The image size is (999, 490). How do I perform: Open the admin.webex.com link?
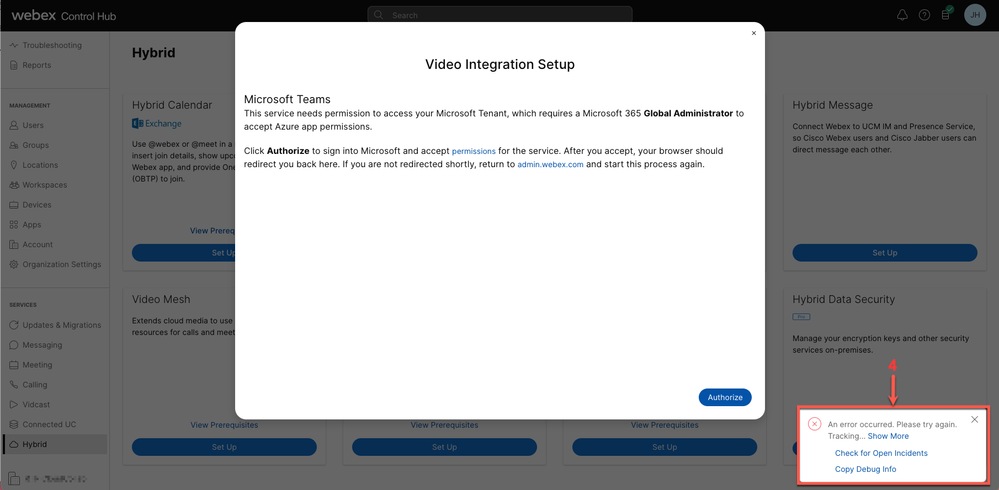coord(550,164)
